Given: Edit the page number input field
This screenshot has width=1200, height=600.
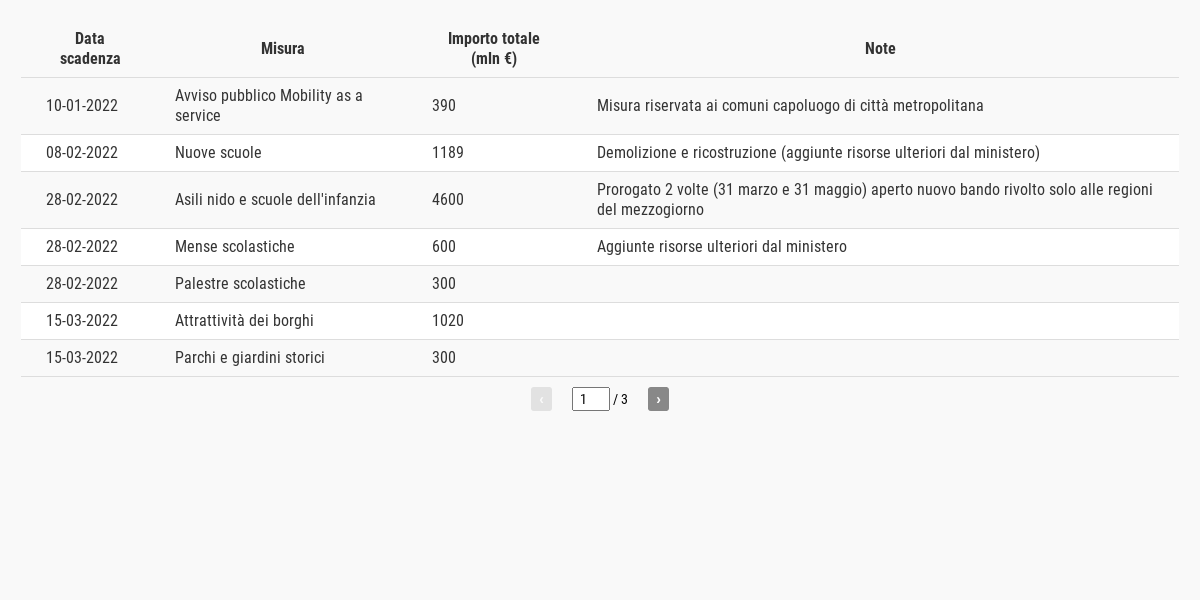Looking at the screenshot, I should click(x=591, y=399).
